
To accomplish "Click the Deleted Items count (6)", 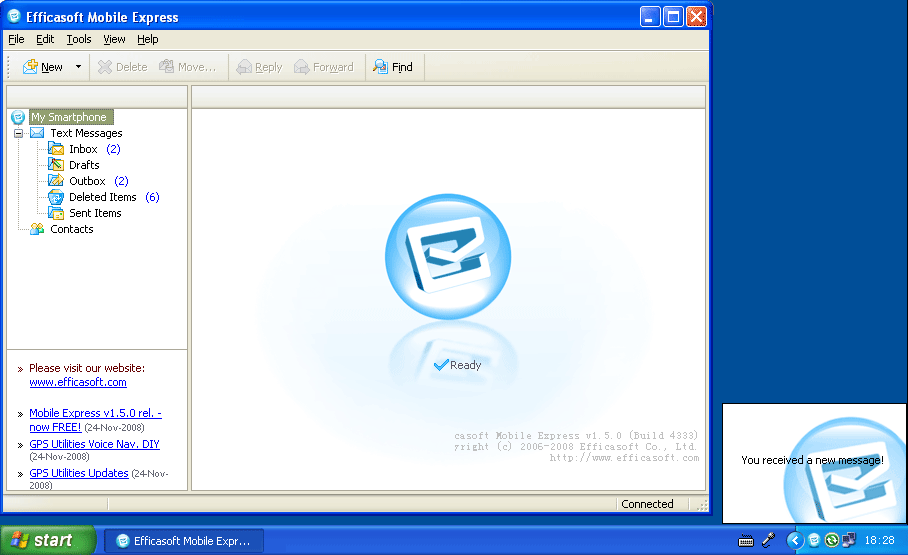I will [x=152, y=197].
